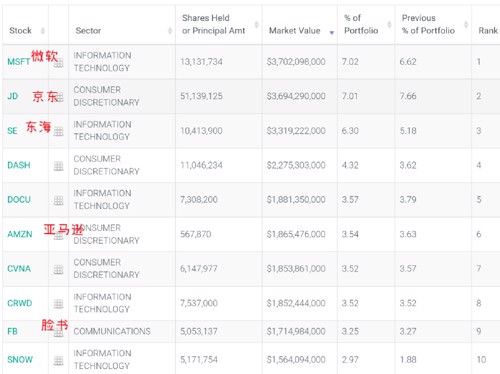Open the grid icon beside MSFT
Viewport: 500px width, 374px height.
click(58, 63)
